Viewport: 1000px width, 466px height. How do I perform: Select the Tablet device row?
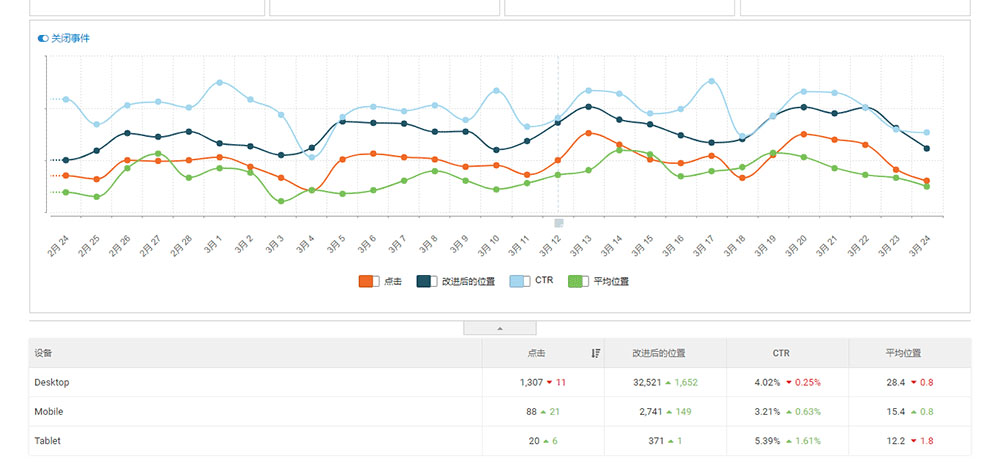coord(48,441)
